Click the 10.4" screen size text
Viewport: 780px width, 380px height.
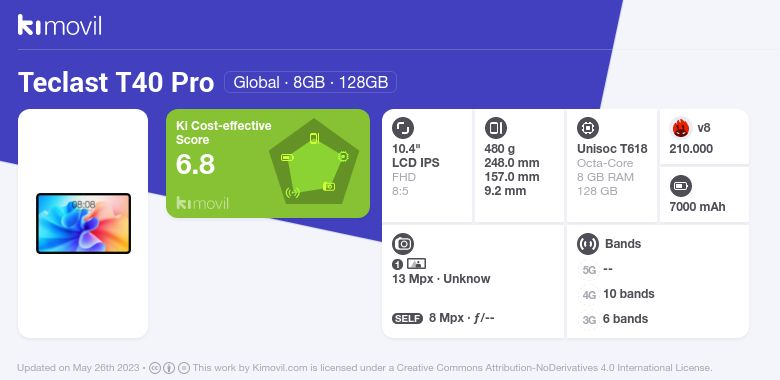tap(406, 149)
